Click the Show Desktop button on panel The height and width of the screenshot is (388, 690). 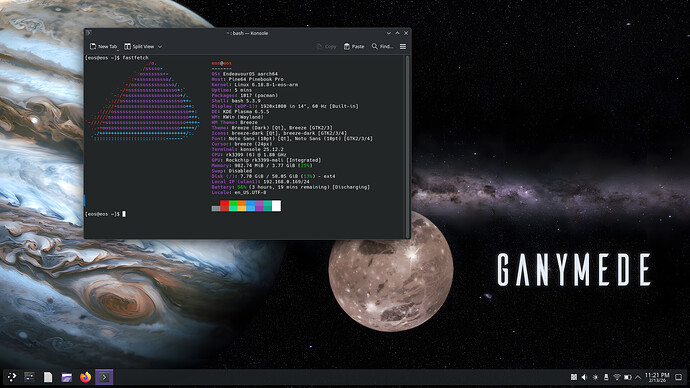coord(679,377)
